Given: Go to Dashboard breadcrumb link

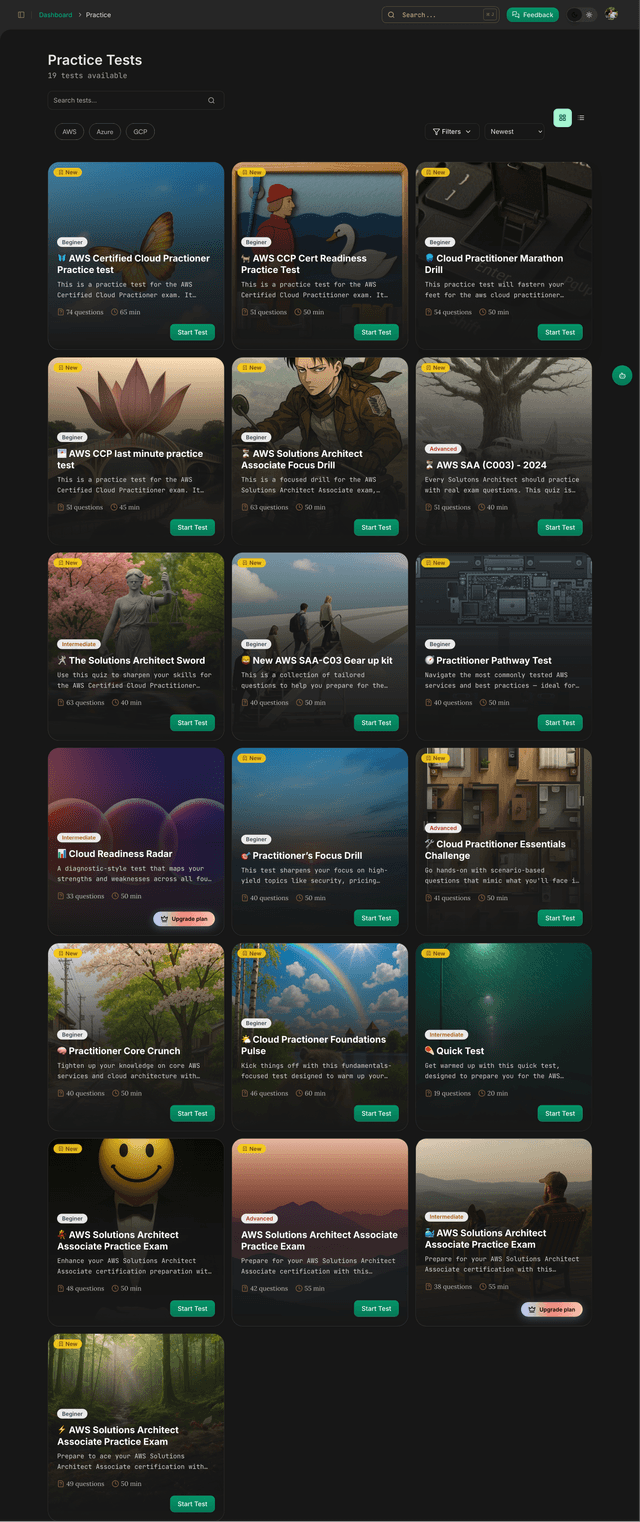Looking at the screenshot, I should (55, 15).
